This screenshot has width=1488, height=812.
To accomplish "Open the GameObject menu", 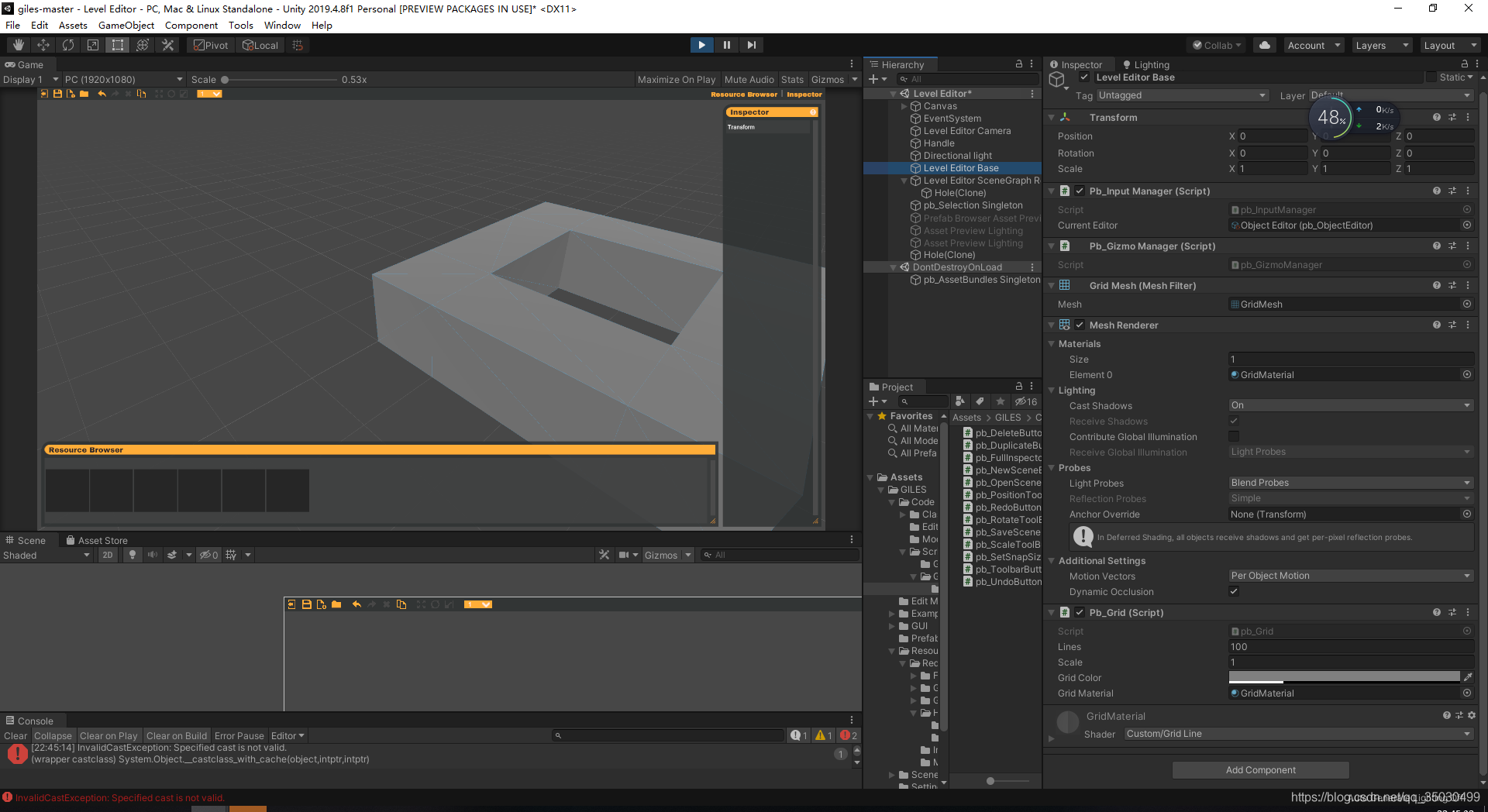I will tap(126, 25).
